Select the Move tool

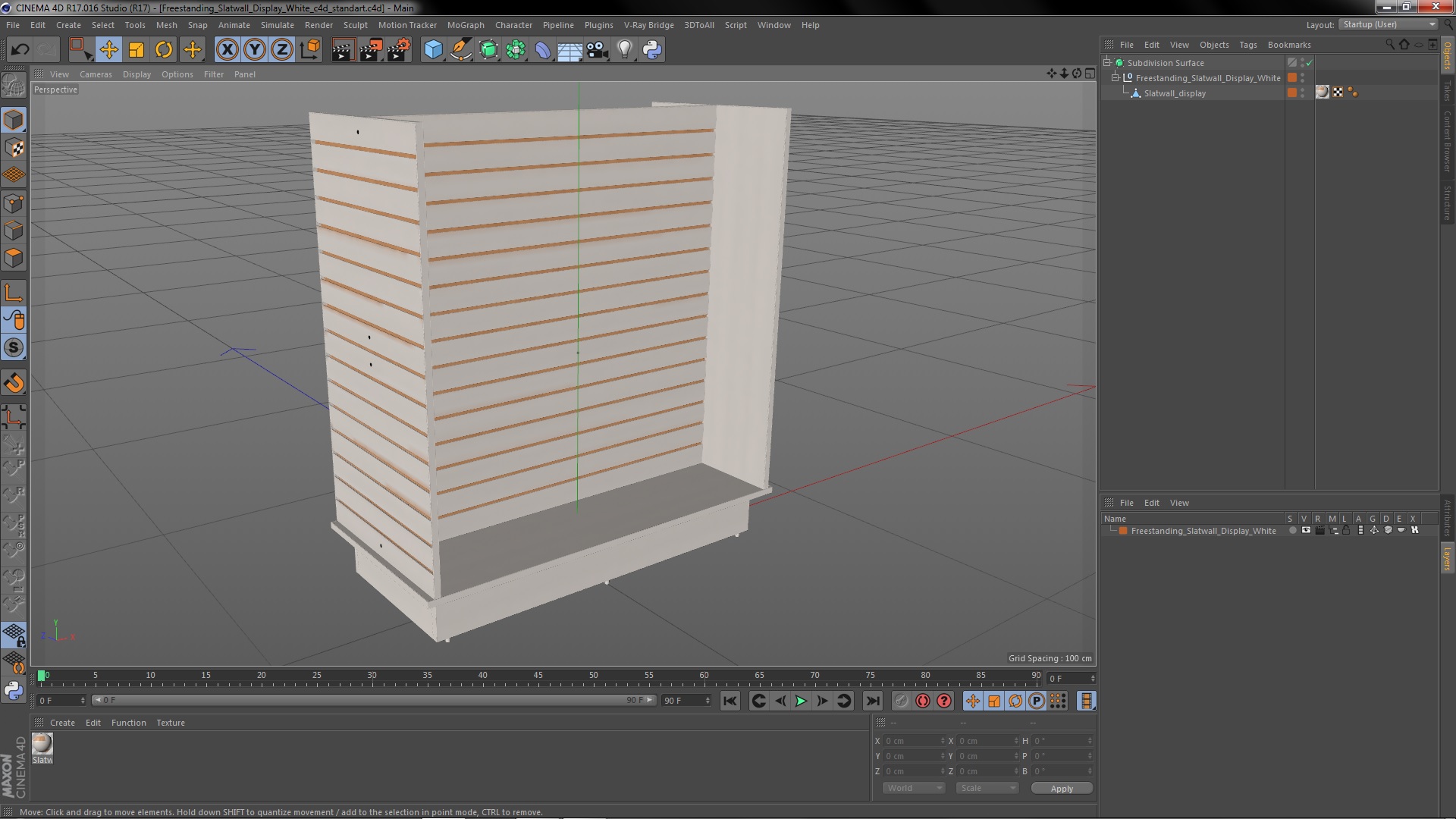pos(108,50)
